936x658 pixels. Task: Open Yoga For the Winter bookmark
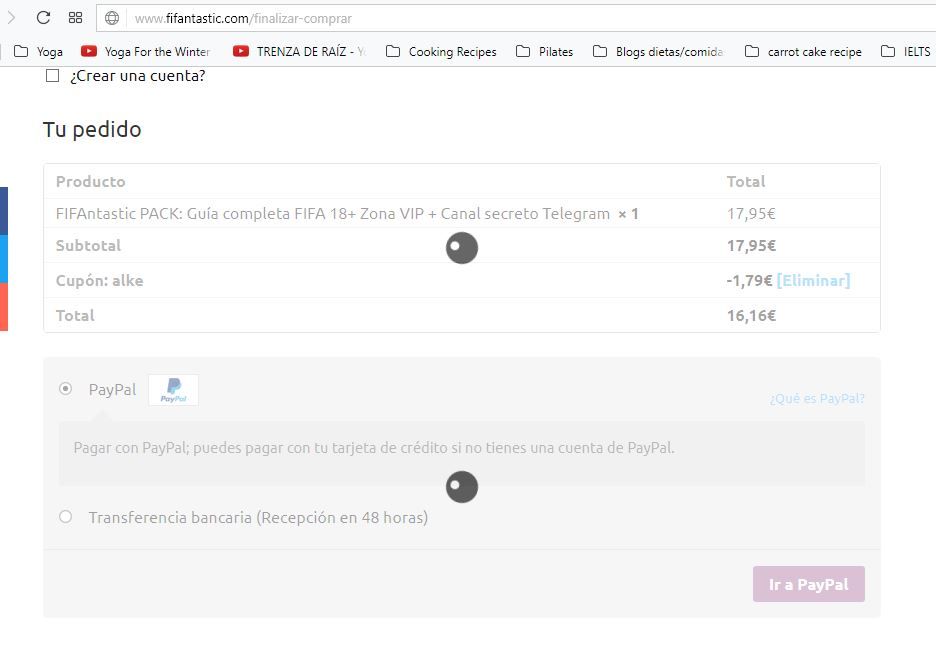(145, 51)
